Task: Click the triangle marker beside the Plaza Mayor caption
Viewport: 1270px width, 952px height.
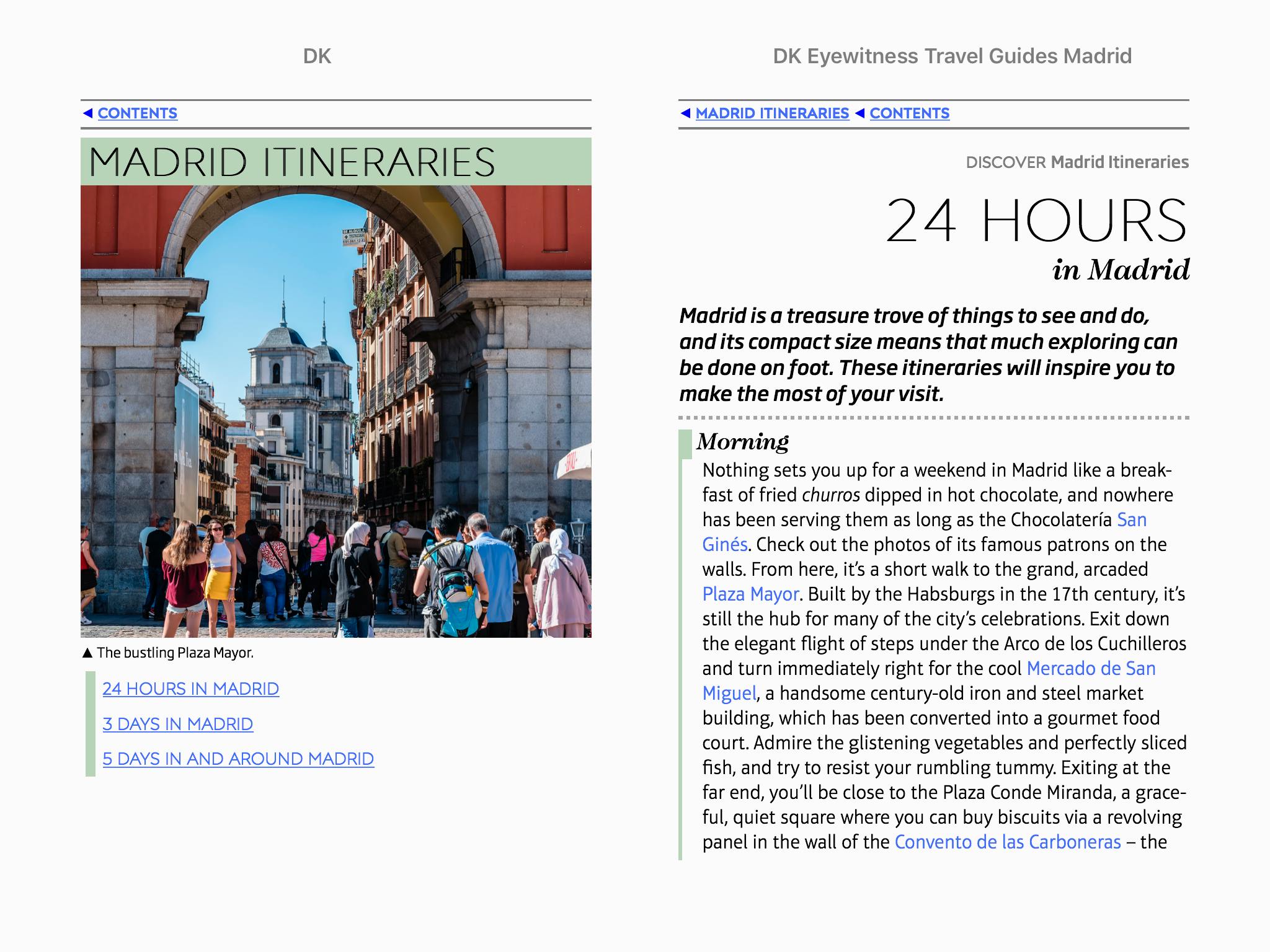Action: tap(87, 653)
